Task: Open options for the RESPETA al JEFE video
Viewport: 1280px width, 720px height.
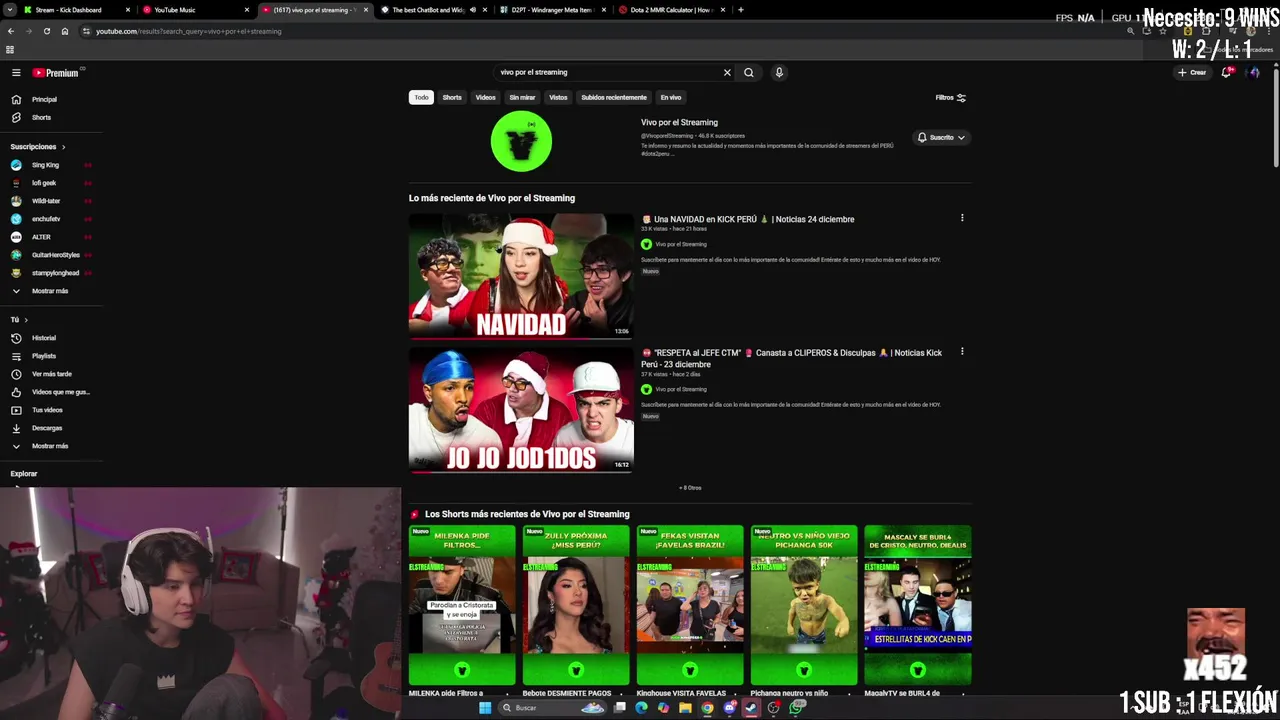Action: point(962,352)
